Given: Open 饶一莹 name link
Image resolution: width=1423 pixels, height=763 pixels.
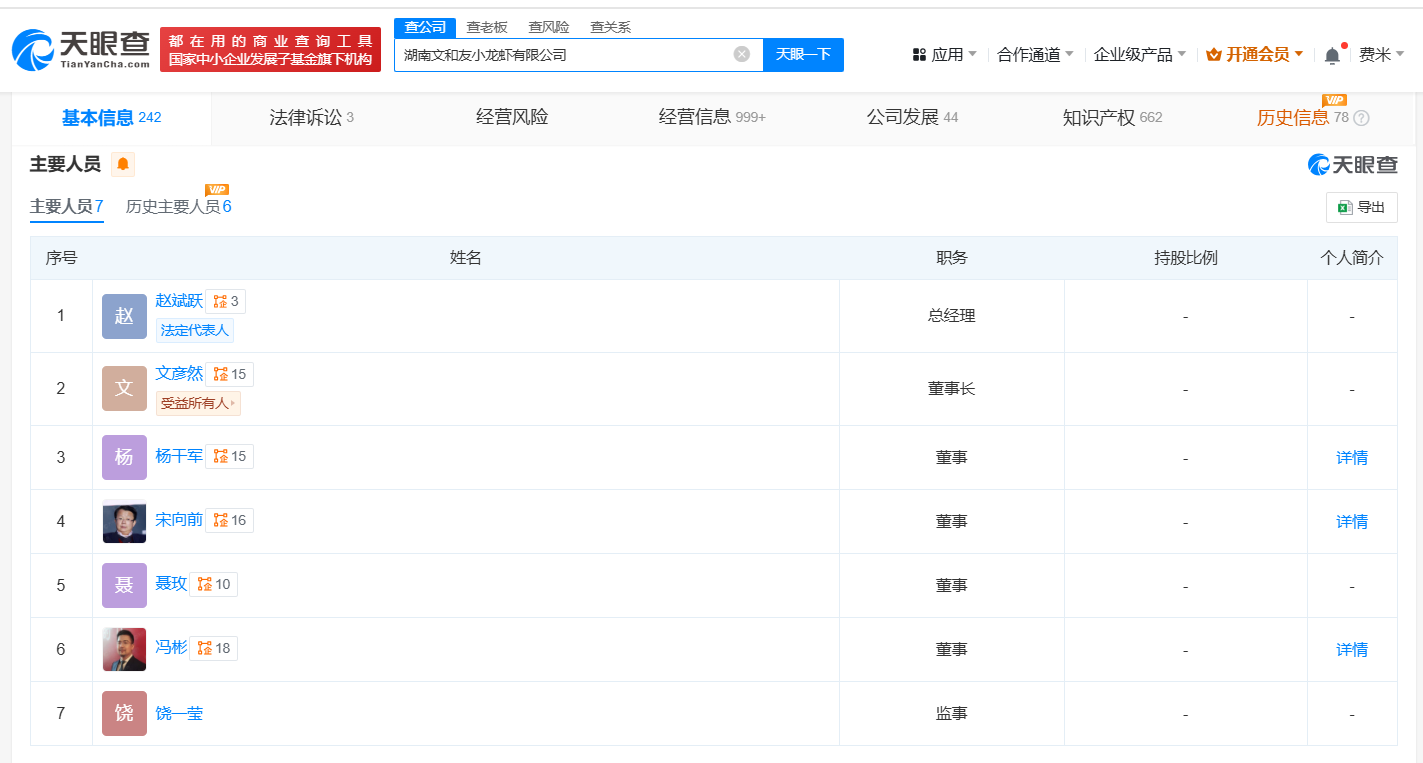Looking at the screenshot, I should 179,713.
